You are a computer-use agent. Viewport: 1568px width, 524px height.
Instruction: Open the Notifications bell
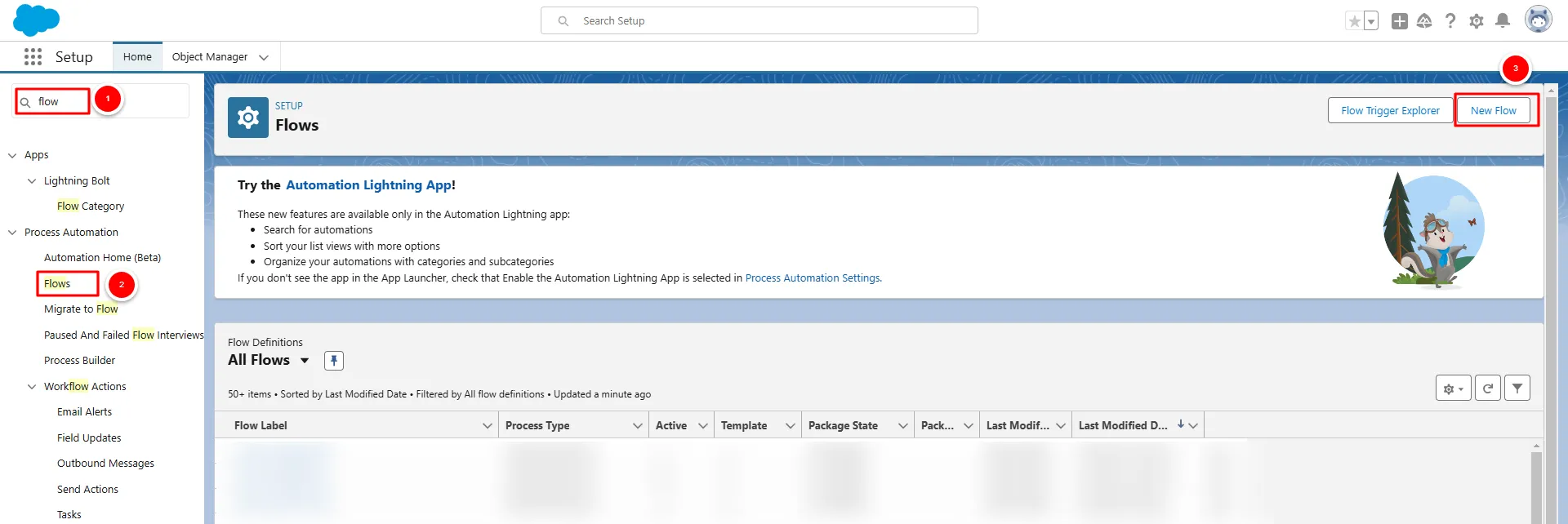[1503, 21]
